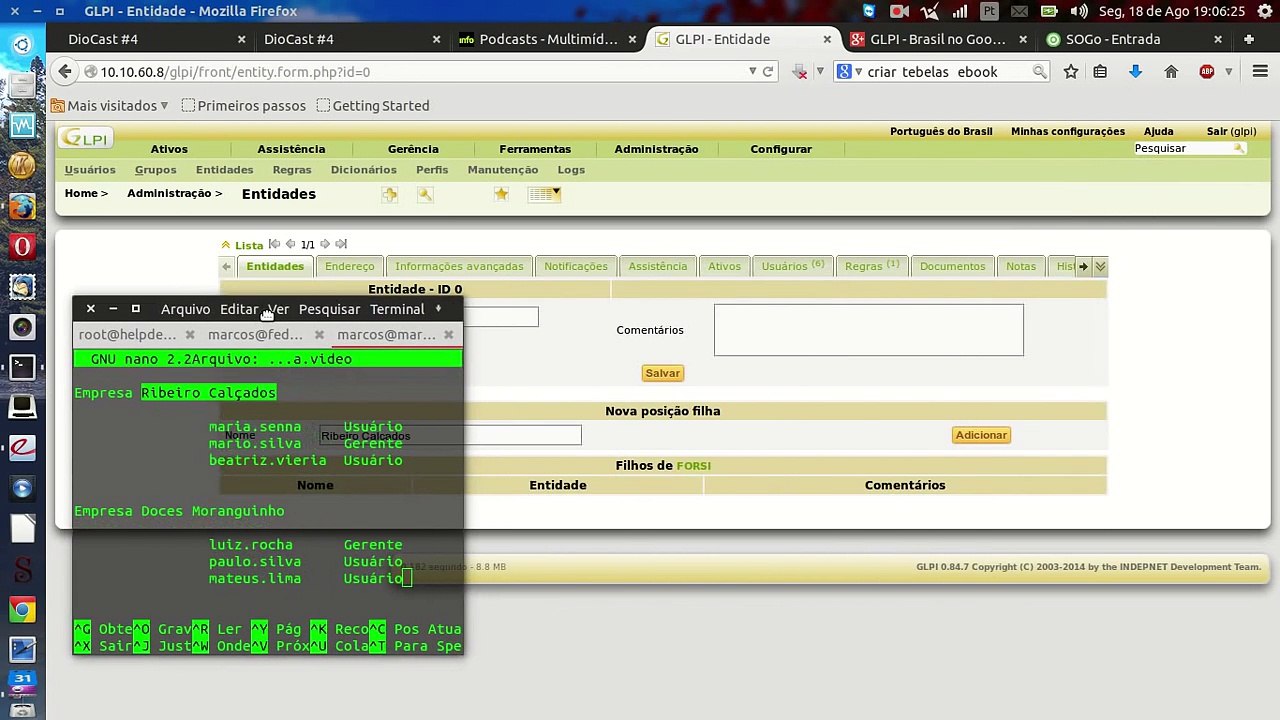Open Getting Started bookmark

click(372, 105)
